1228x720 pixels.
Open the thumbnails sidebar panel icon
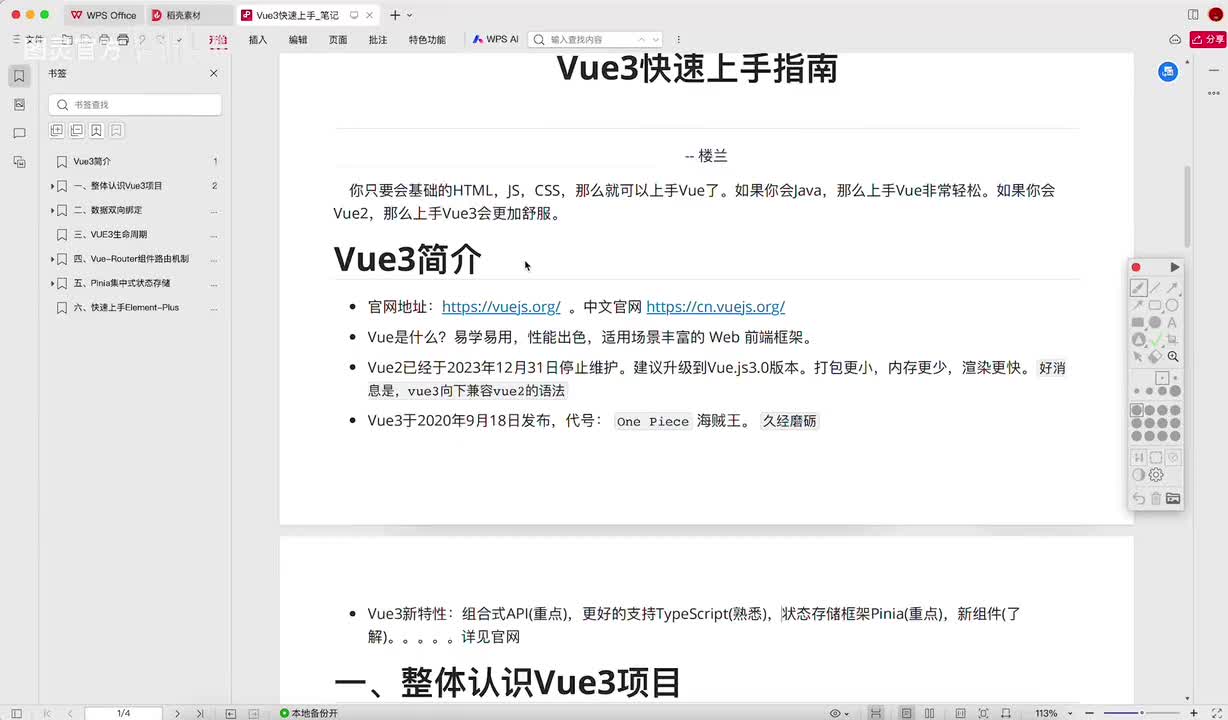(19, 104)
